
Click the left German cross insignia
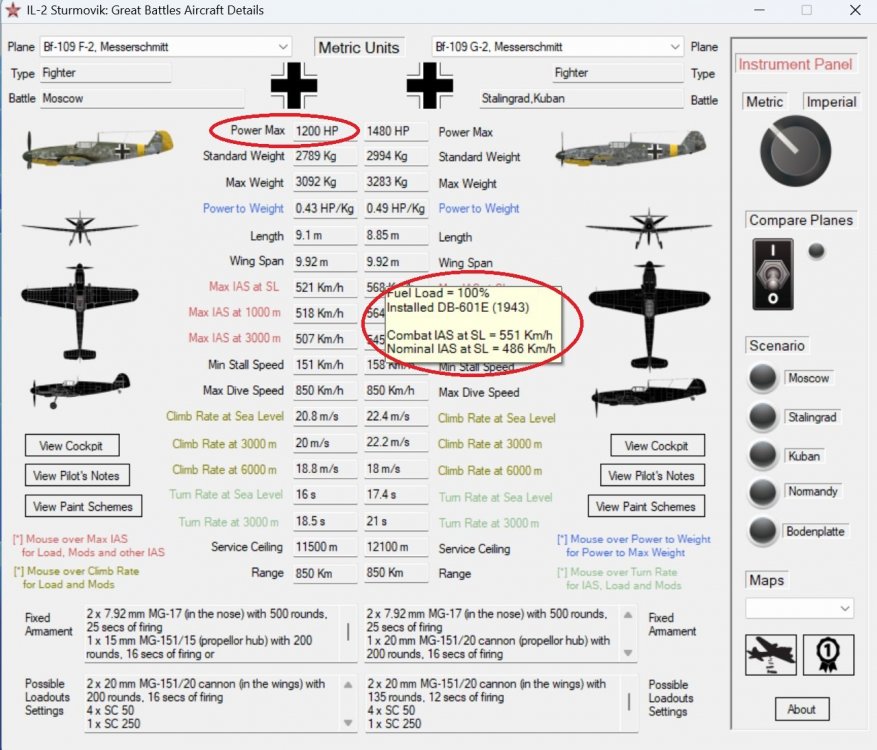coord(291,85)
